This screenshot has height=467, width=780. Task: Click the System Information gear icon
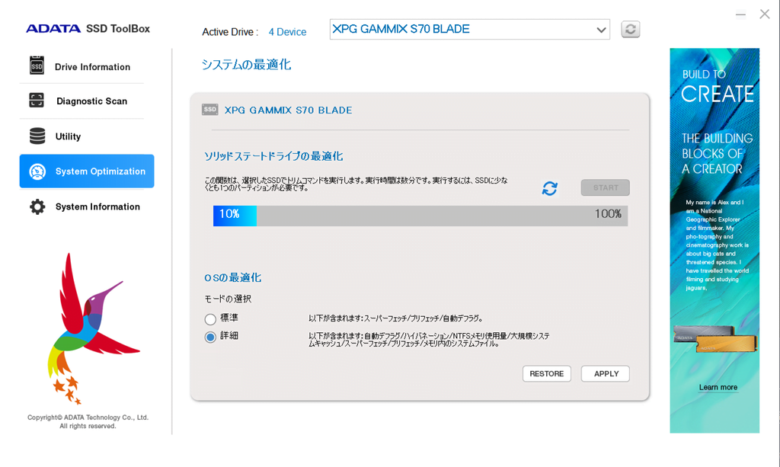point(37,207)
